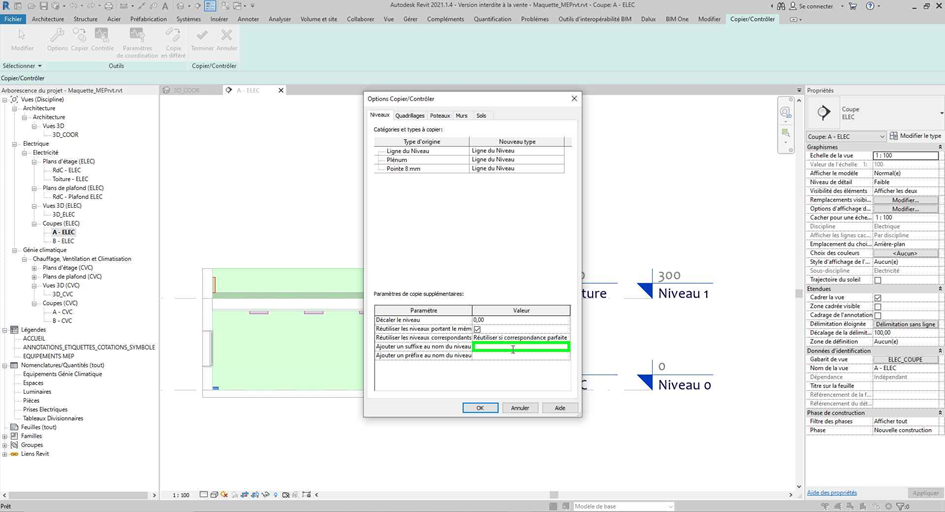This screenshot has height=512, width=945.
Task: Click the Copier tool icon in the ribbon
Action: pos(80,35)
